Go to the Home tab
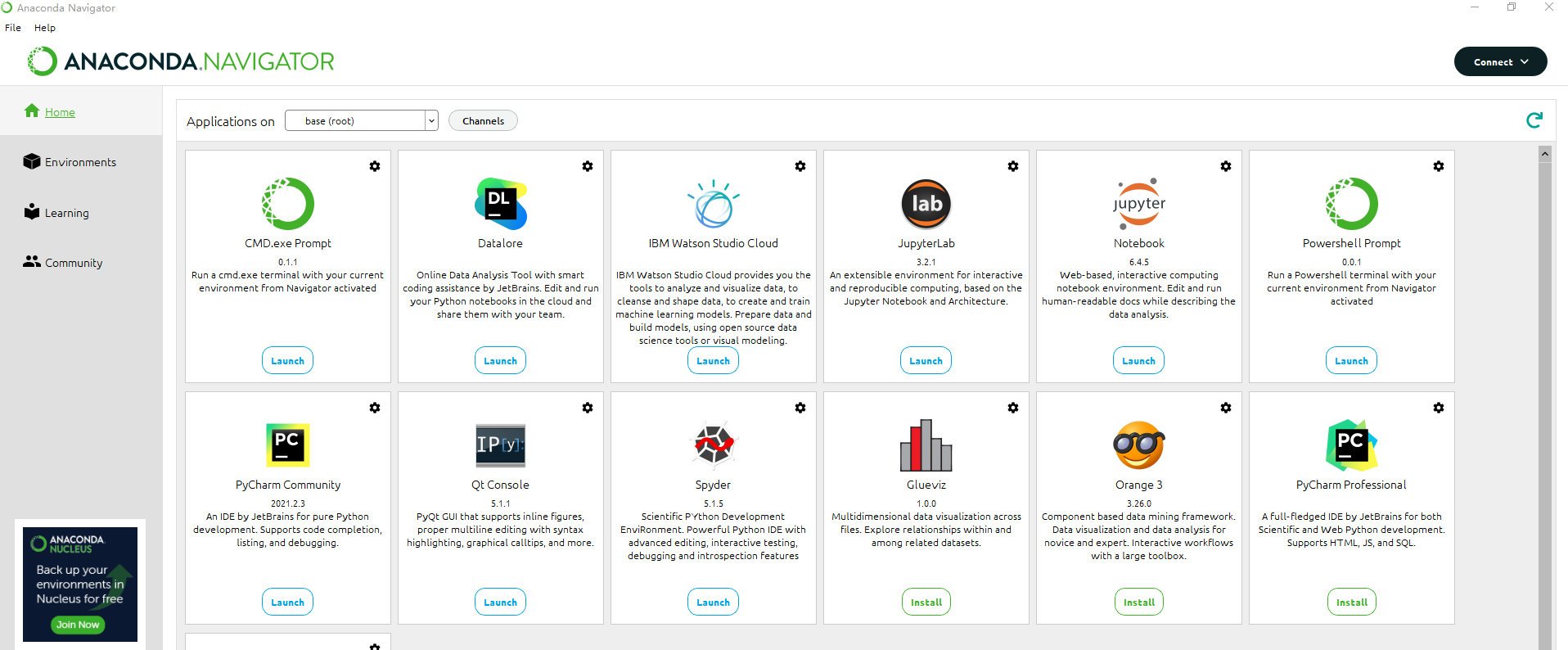This screenshot has width=1568, height=650. point(81,111)
